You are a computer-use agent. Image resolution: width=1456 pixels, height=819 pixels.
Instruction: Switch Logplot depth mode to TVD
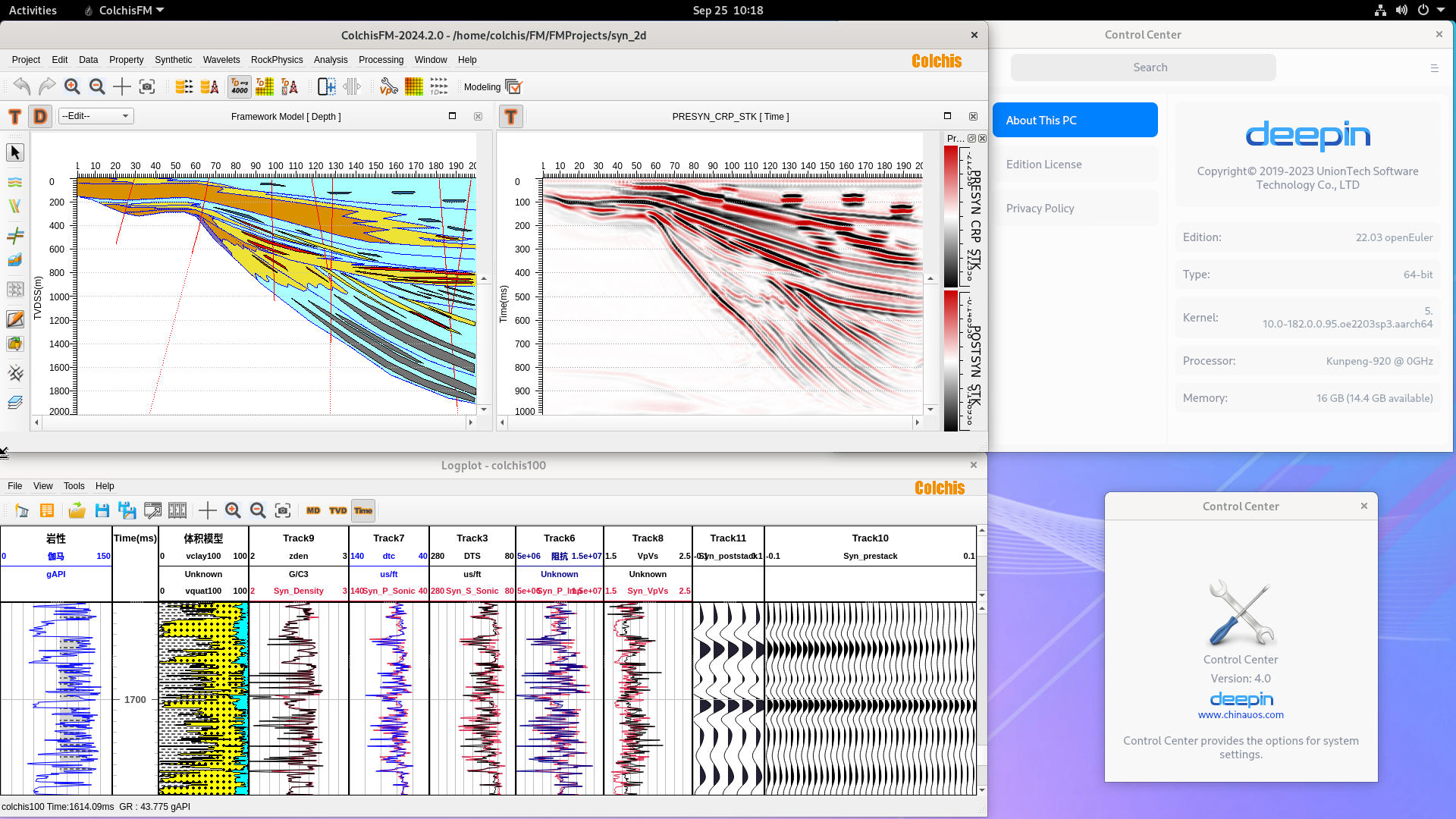pos(338,510)
